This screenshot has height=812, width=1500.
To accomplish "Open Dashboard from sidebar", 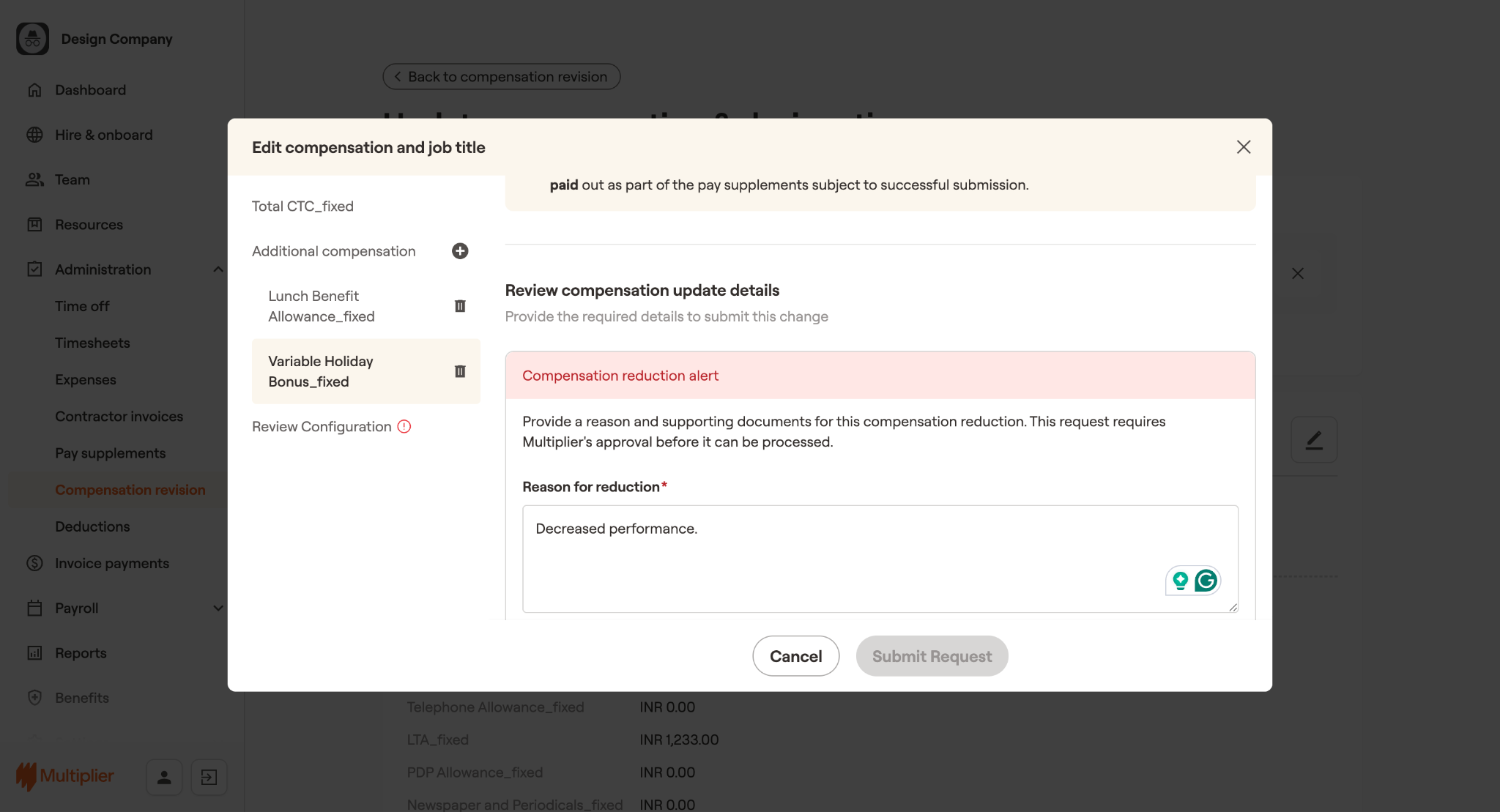I will coord(90,90).
